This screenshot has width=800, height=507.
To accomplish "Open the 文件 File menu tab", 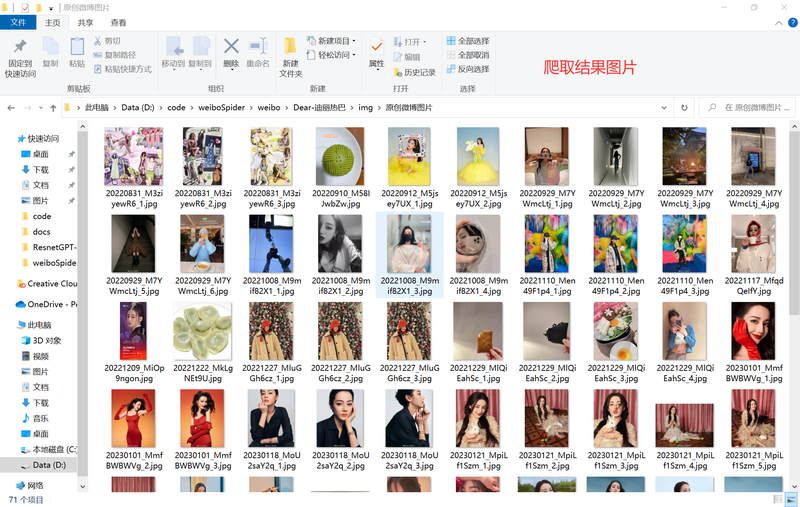I will coord(18,22).
